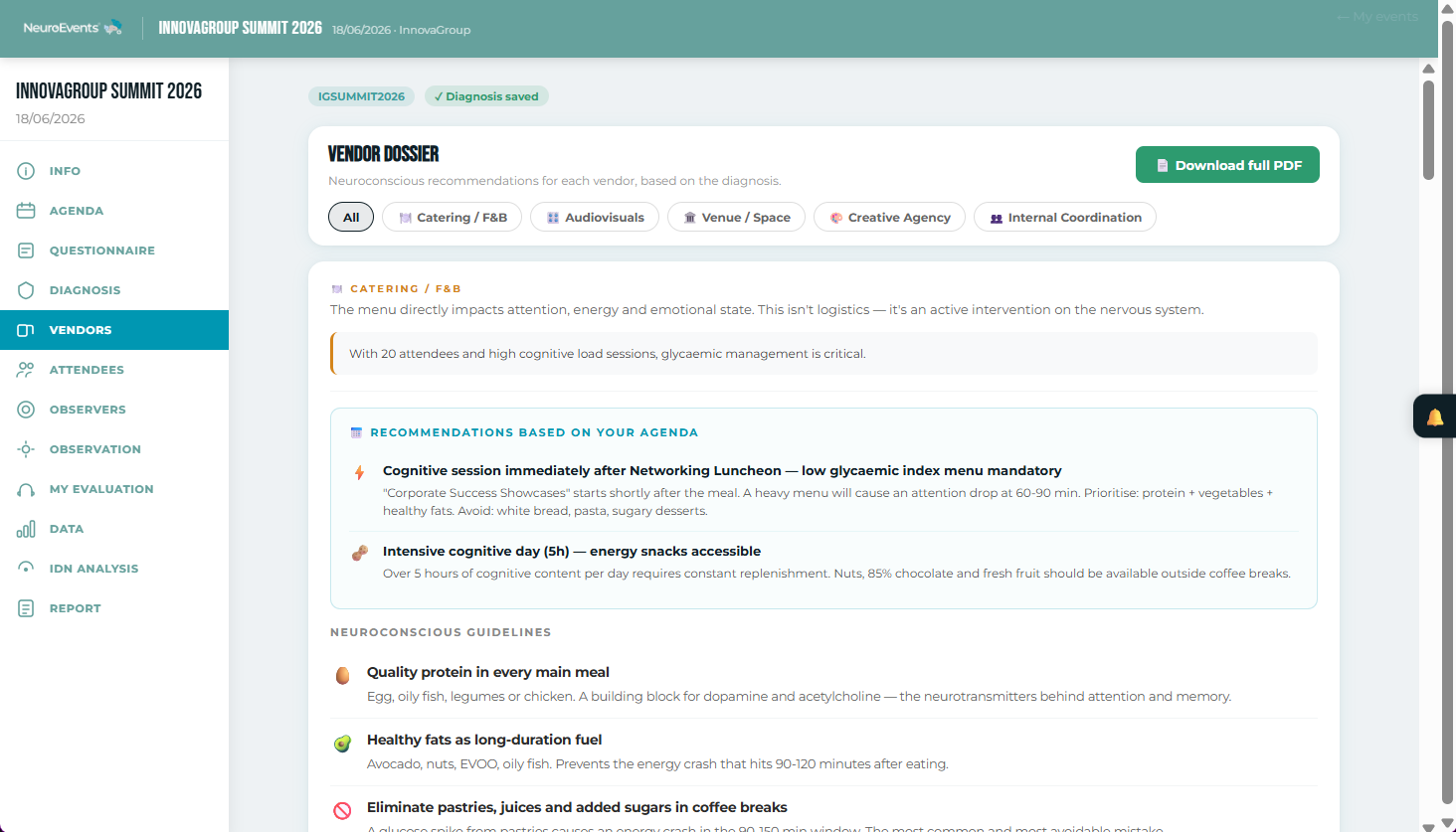The height and width of the screenshot is (832, 1456).
Task: Download the full PDF dossier
Action: click(x=1227, y=165)
